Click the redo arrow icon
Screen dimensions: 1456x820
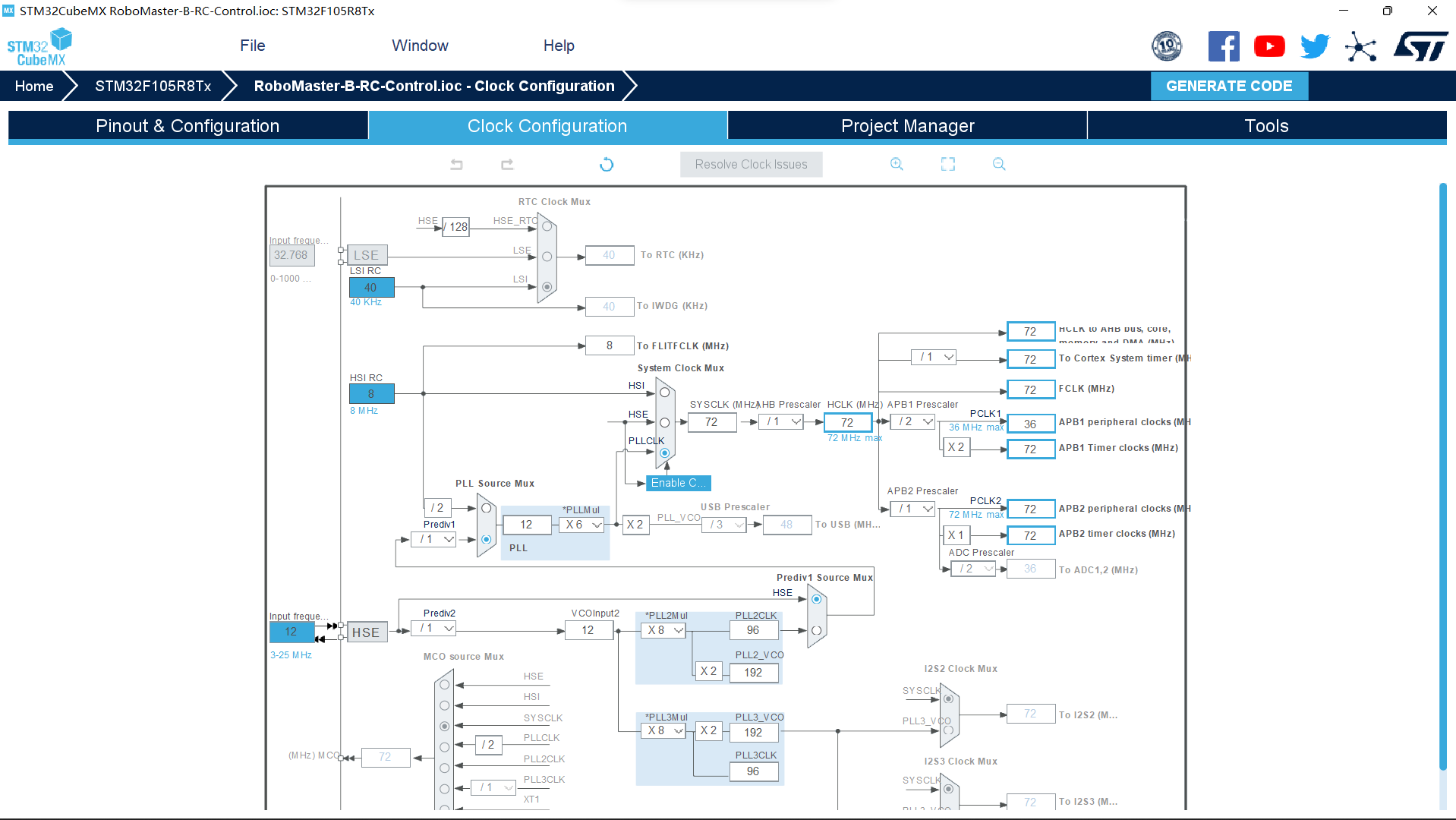(x=507, y=164)
